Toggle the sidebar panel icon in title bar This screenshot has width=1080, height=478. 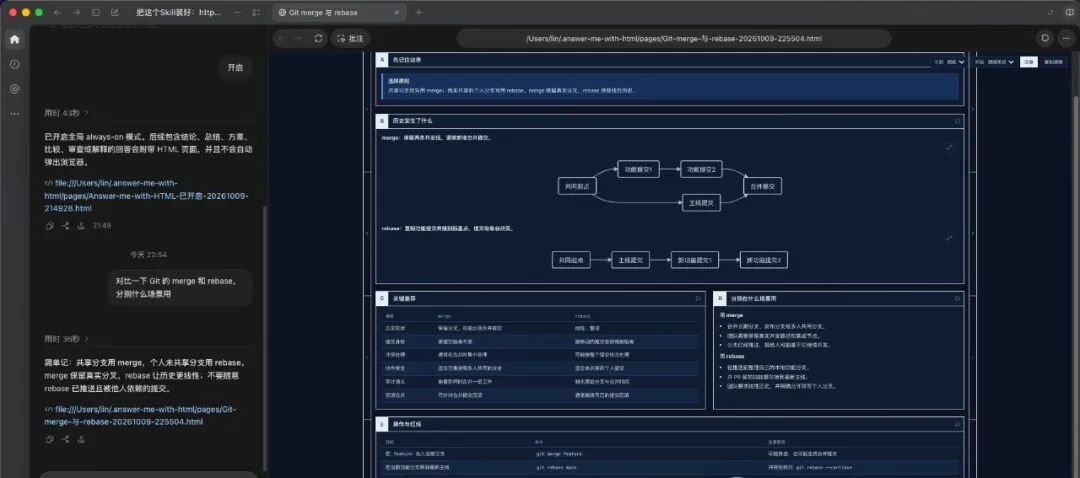coord(96,12)
